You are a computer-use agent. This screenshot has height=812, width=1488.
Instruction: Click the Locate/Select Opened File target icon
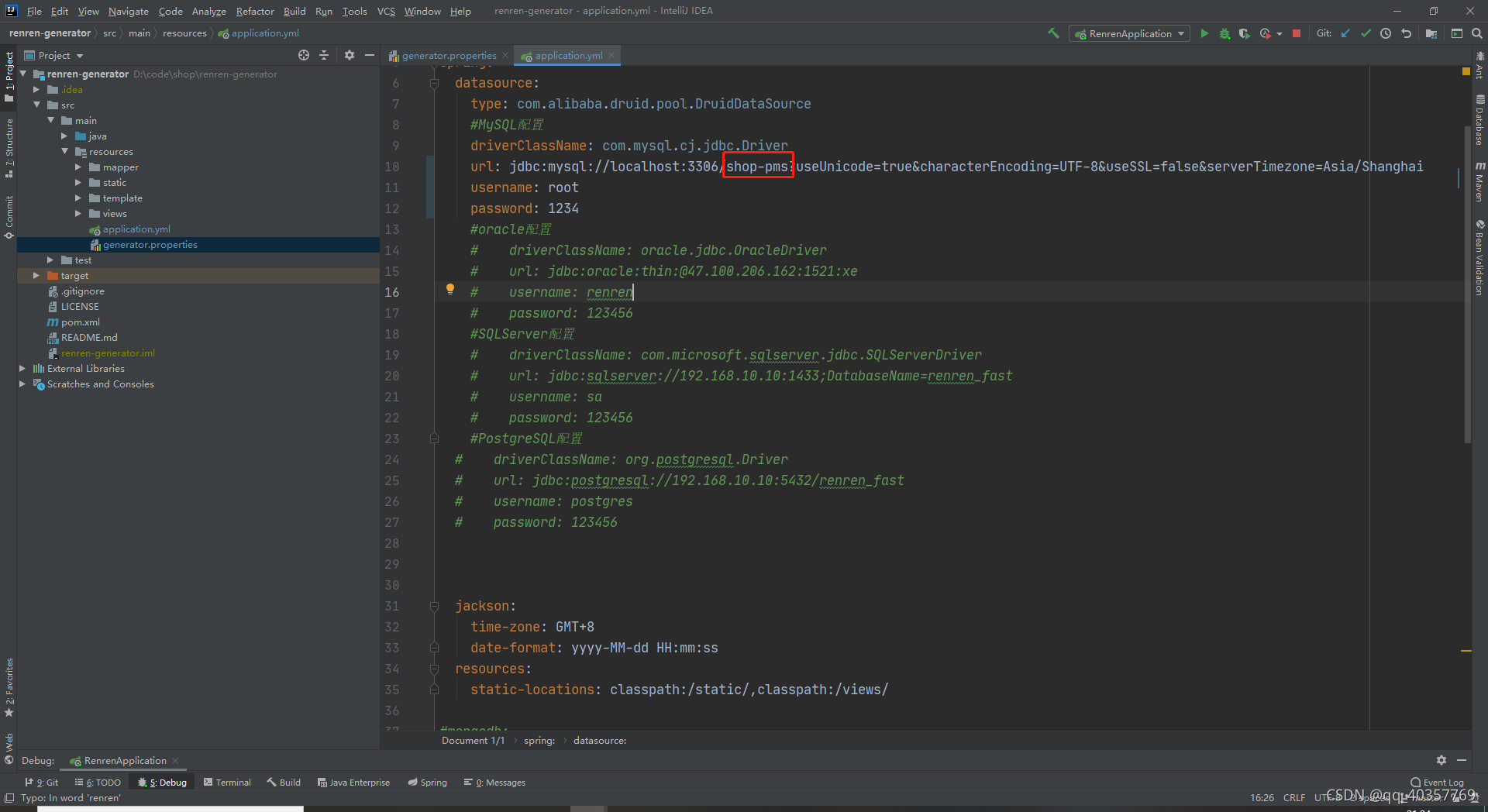point(304,55)
